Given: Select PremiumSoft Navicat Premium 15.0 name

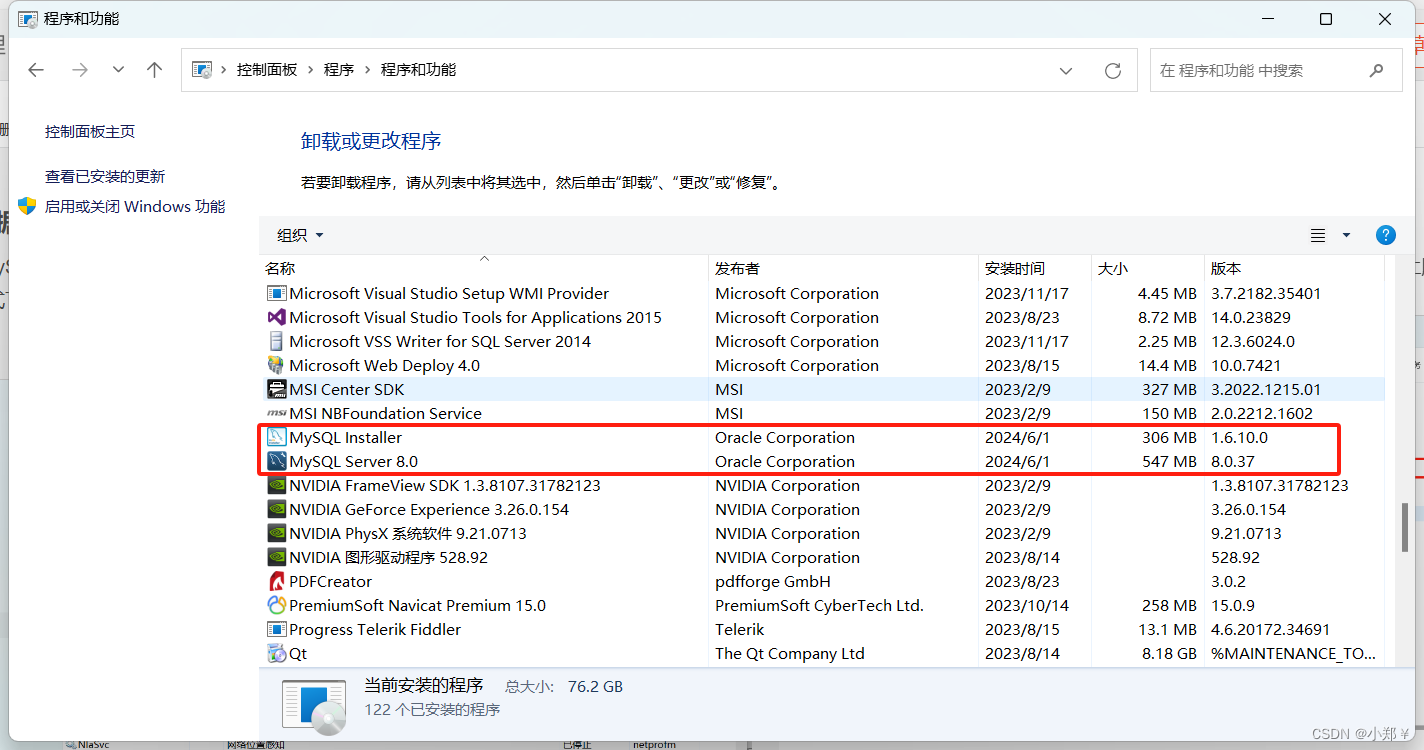Looking at the screenshot, I should coord(417,605).
